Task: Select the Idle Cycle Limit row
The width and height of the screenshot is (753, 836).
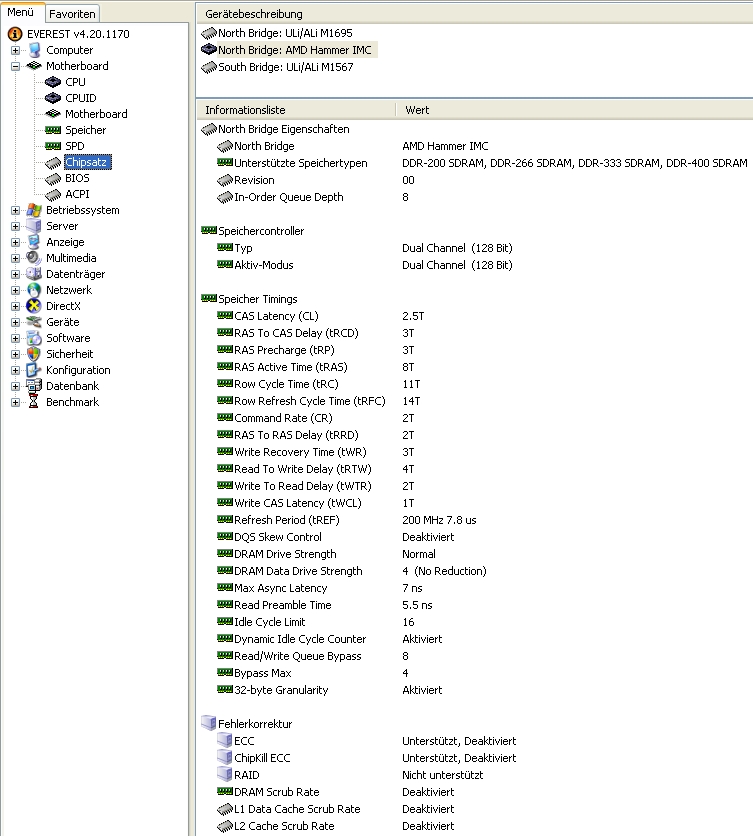Action: pyautogui.click(x=475, y=622)
